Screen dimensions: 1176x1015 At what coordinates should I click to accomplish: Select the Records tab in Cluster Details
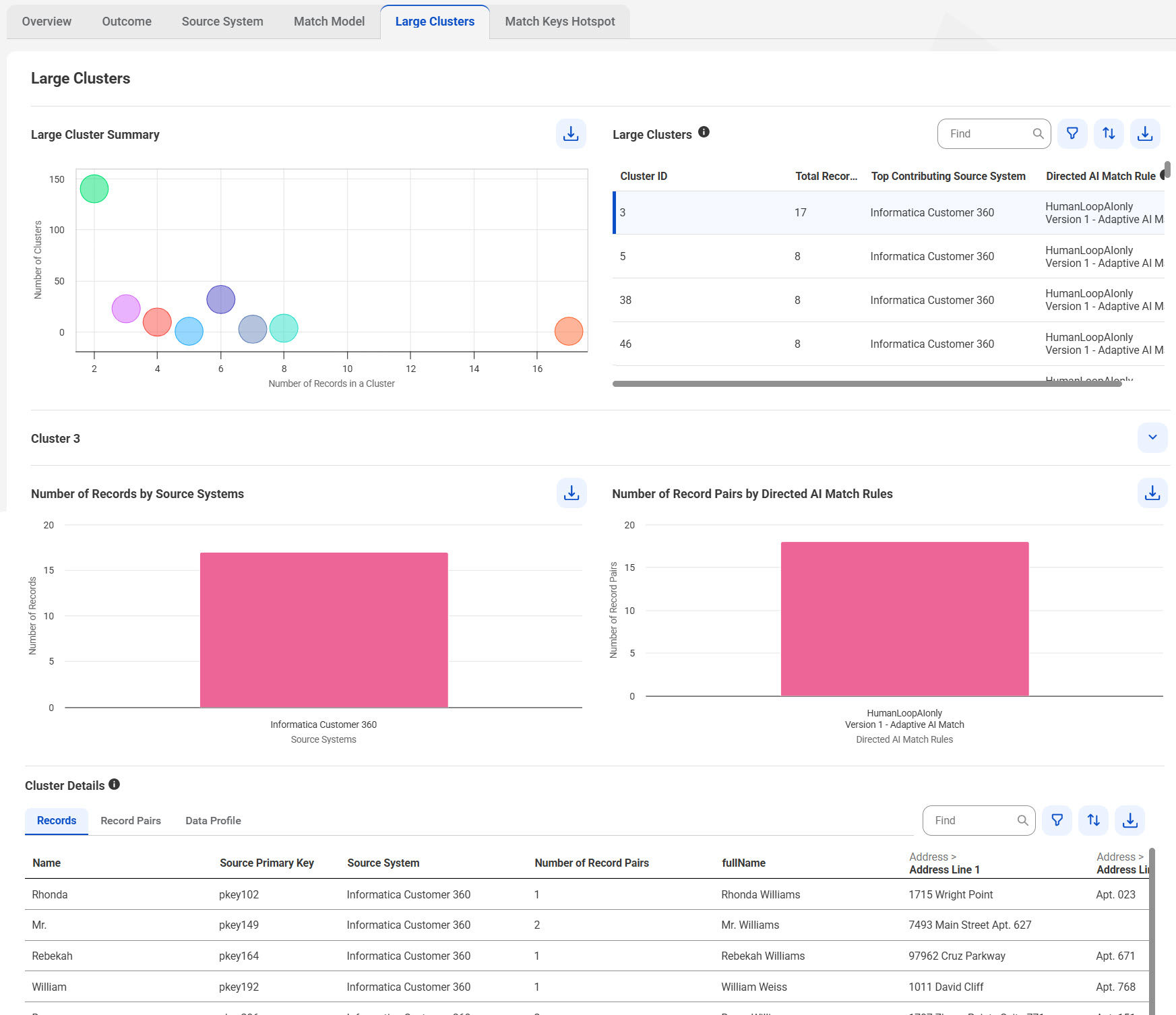(x=57, y=821)
